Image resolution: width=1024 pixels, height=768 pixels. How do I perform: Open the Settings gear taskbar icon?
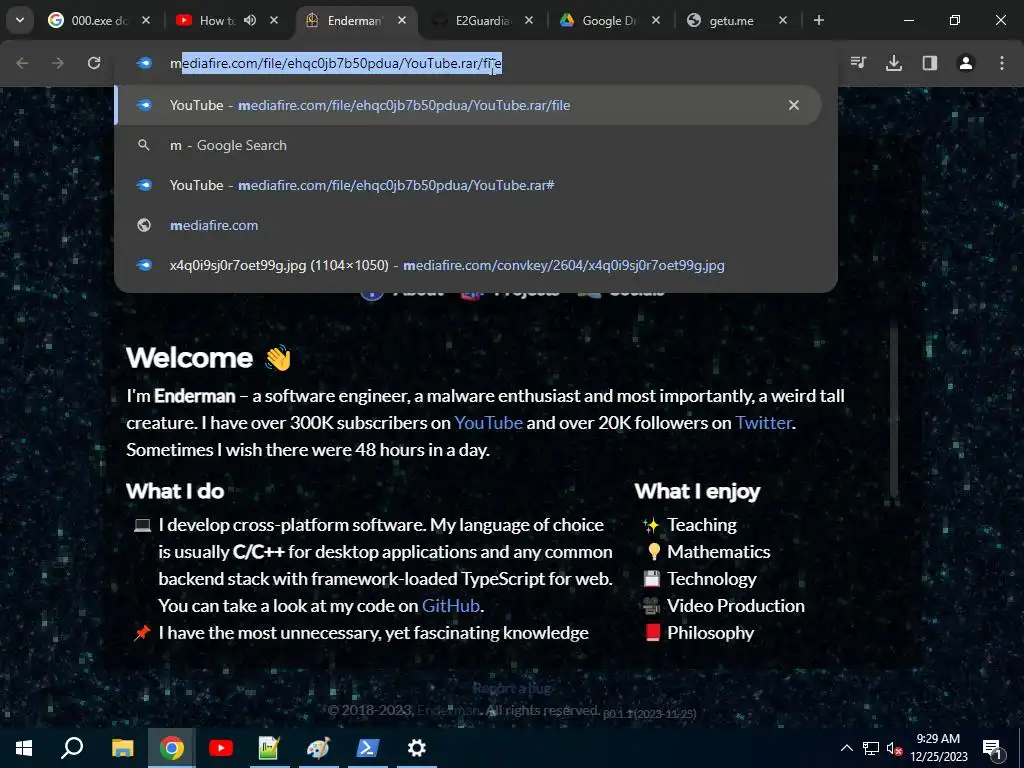417,748
